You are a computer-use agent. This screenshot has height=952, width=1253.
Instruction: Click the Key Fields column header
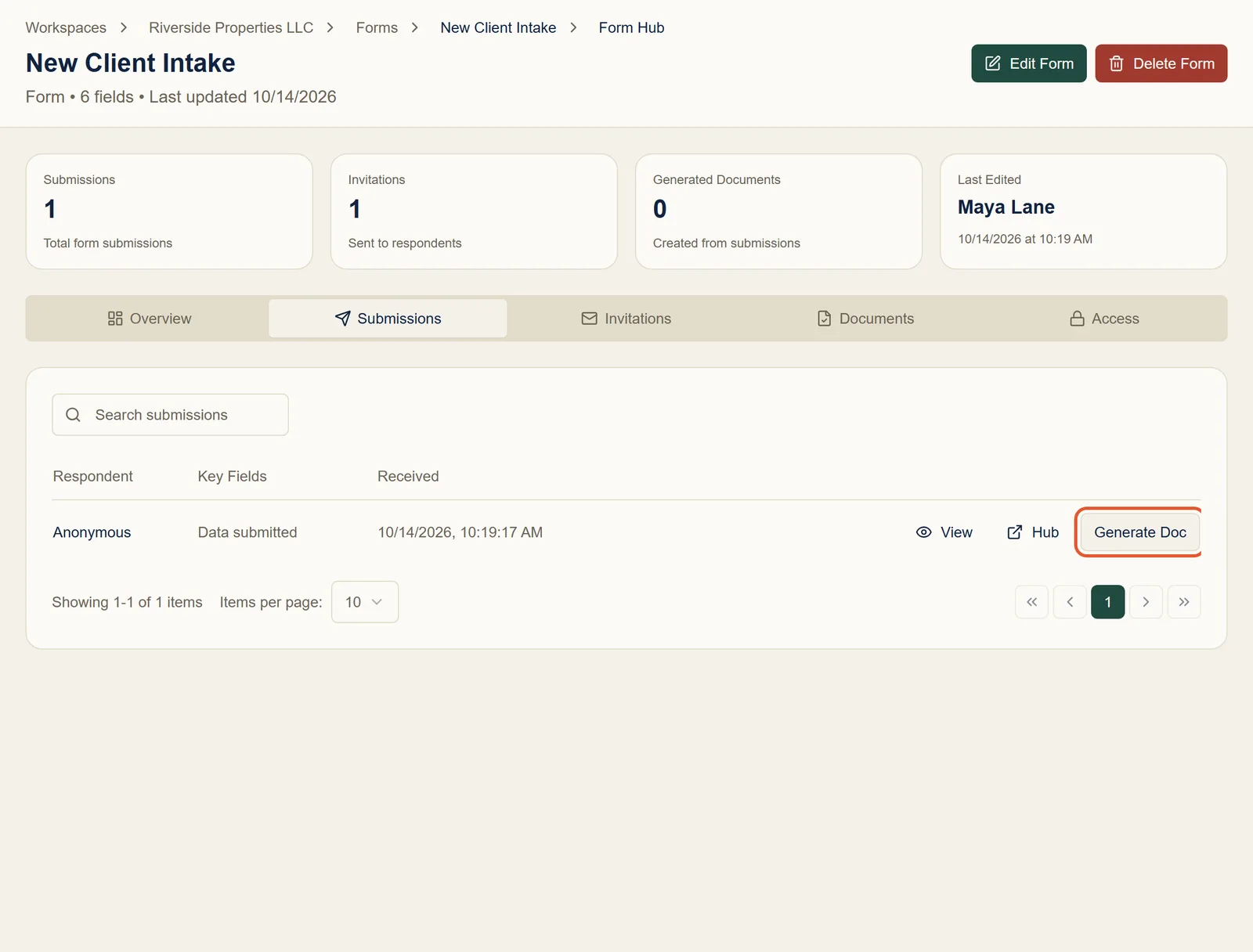tap(232, 476)
